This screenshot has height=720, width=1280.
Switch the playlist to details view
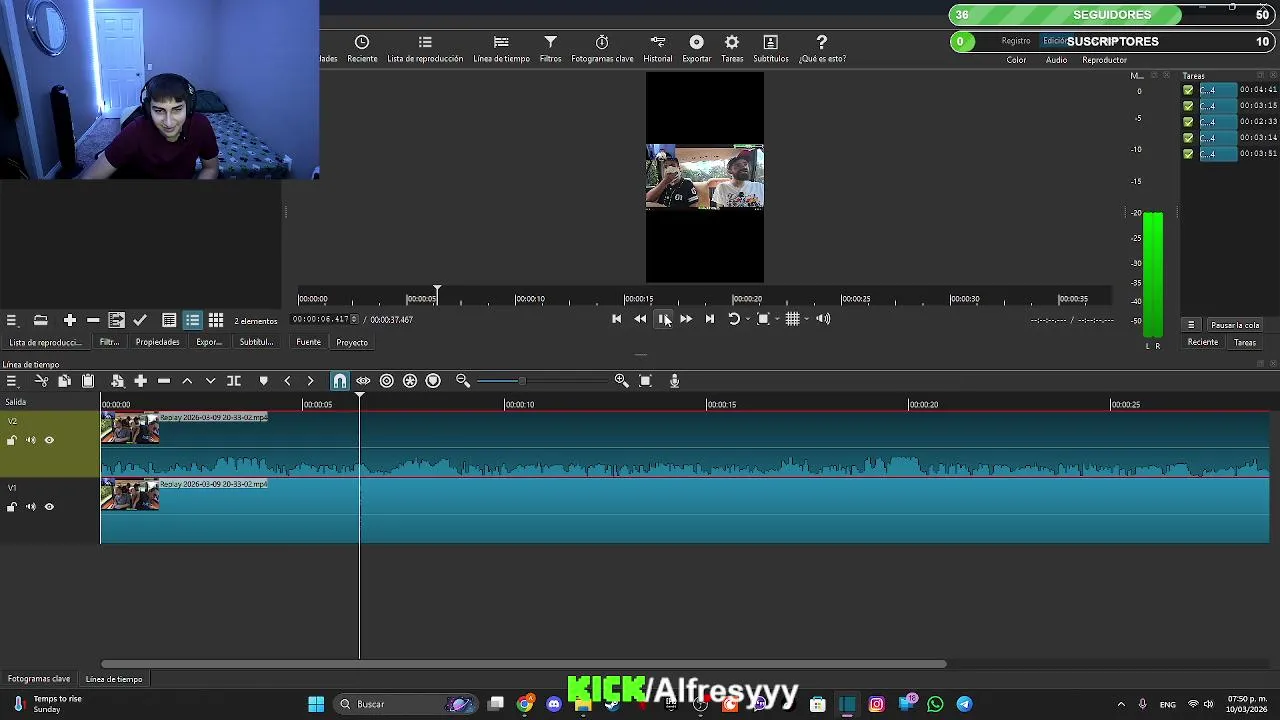169,320
